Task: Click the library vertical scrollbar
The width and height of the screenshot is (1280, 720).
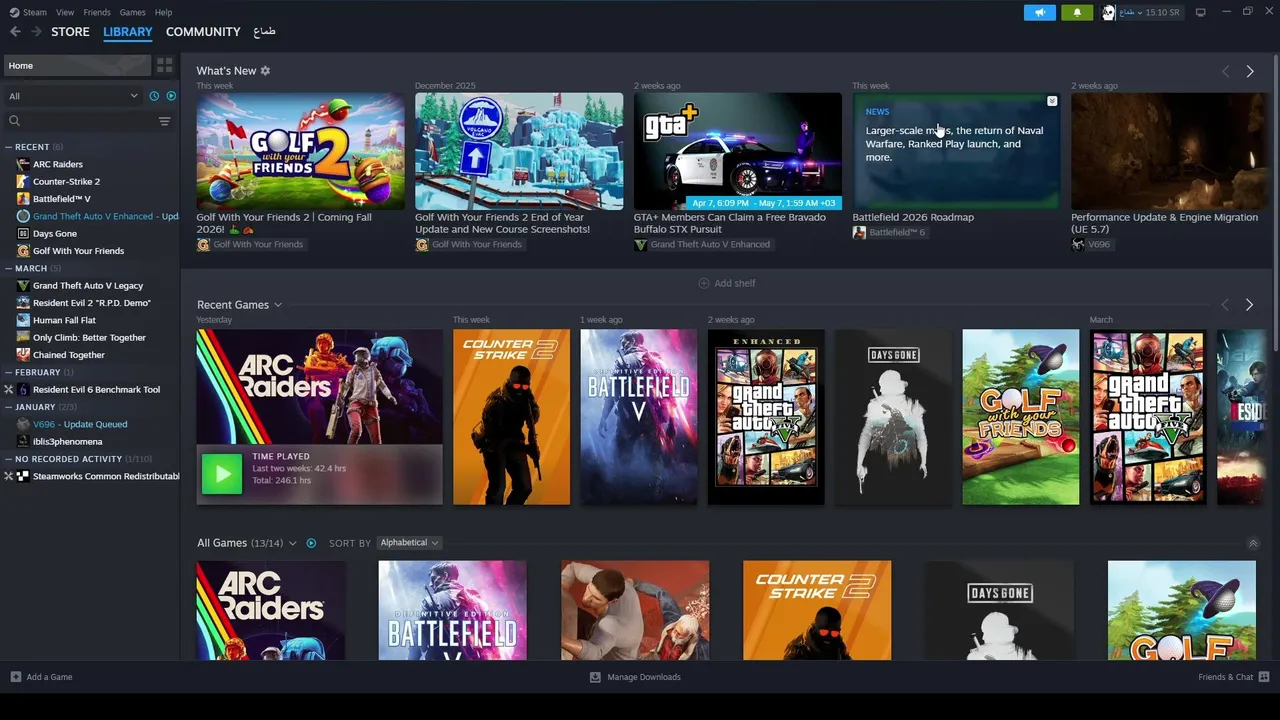Action: (1275, 204)
